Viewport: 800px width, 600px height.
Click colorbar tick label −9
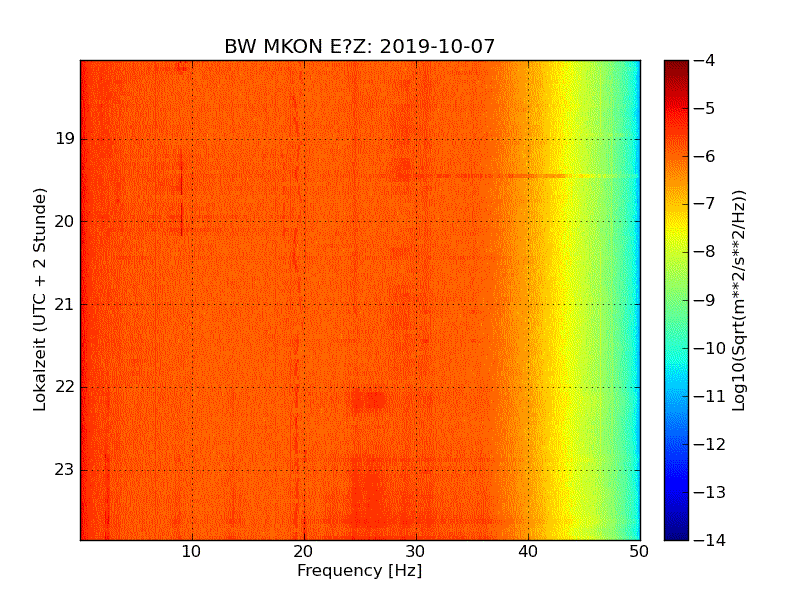pyautogui.click(x=705, y=300)
